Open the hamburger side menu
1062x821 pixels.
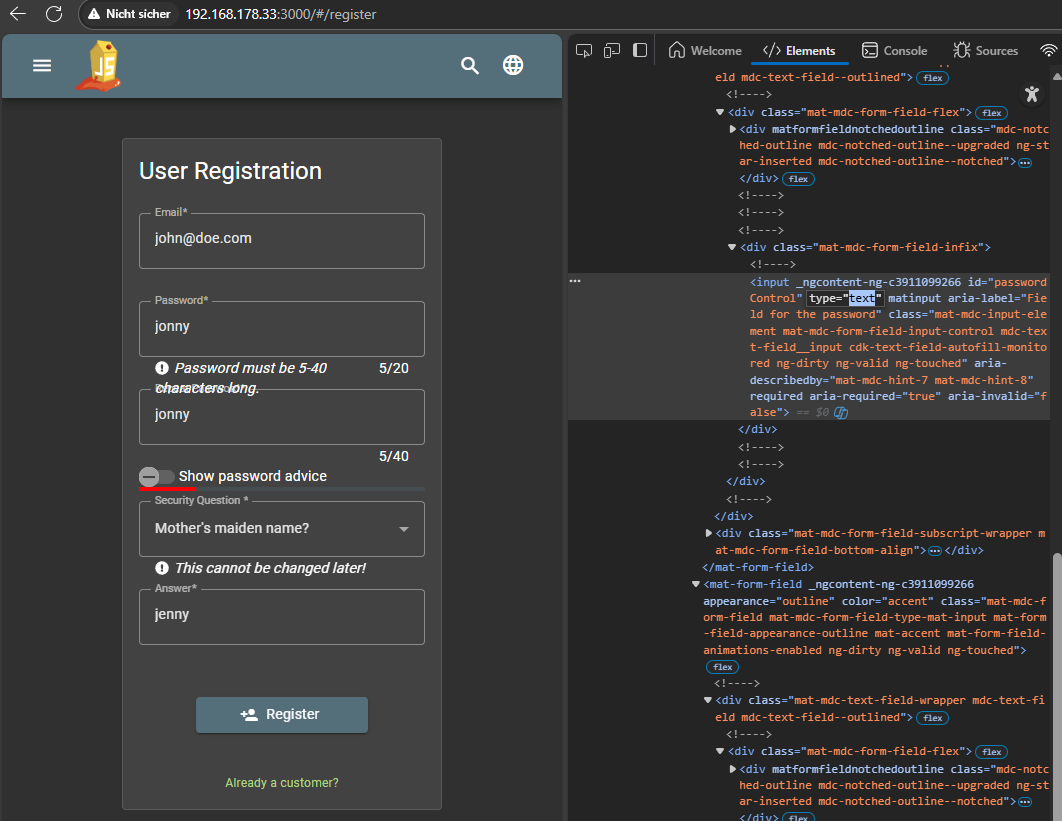coord(42,66)
